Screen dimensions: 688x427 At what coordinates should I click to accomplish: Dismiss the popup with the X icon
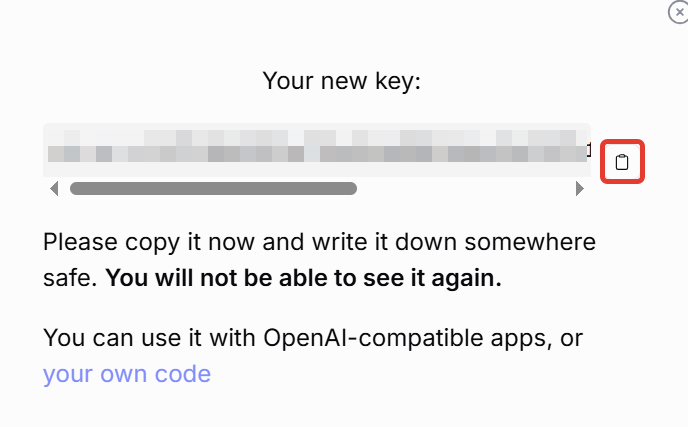point(677,11)
